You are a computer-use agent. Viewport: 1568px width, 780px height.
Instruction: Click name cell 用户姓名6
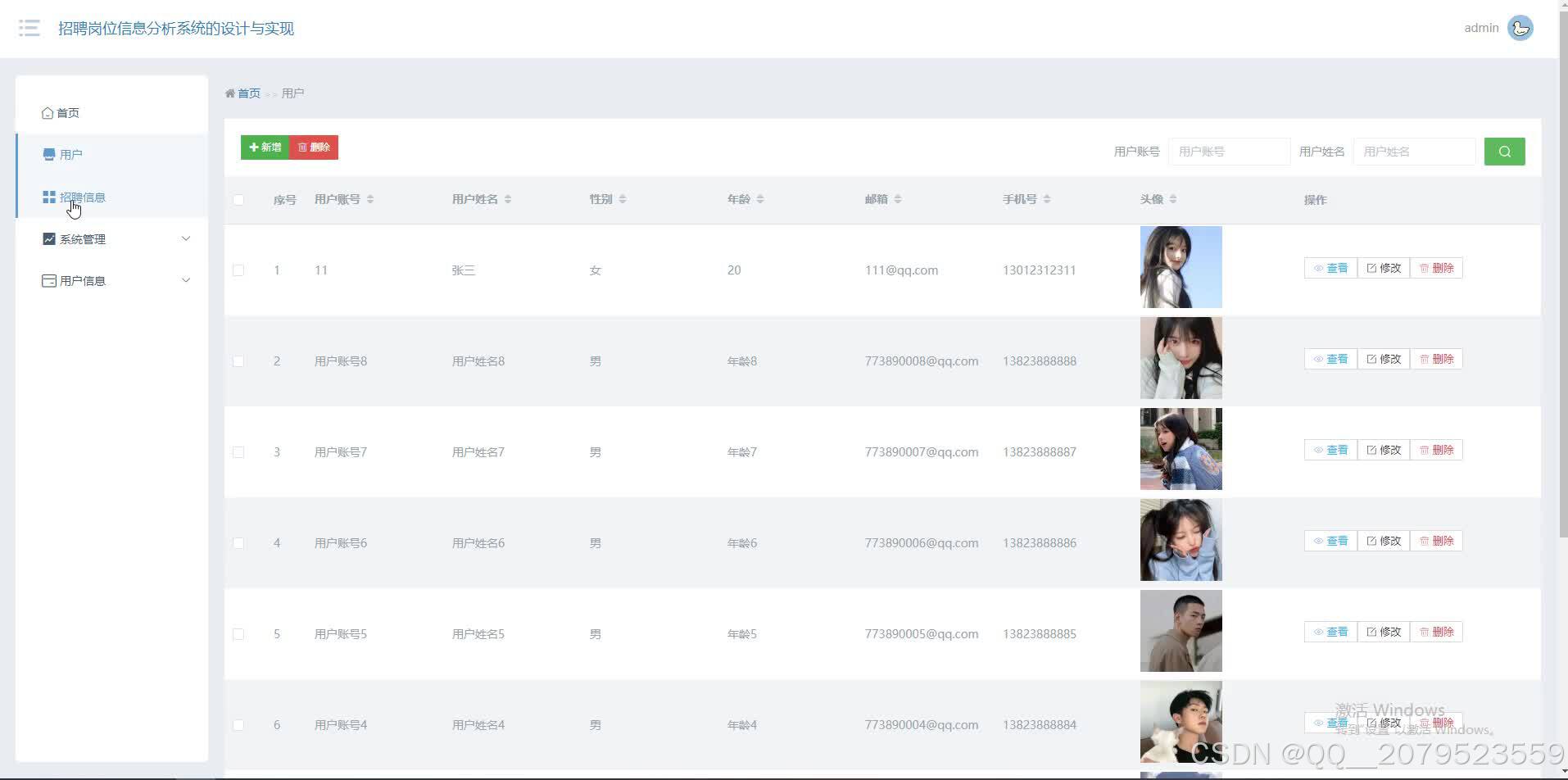pos(478,543)
